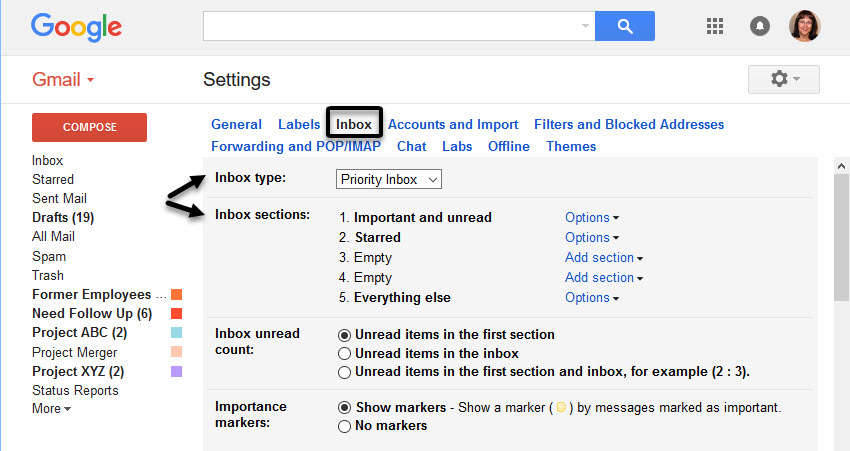Open Options for Everything else
The width and height of the screenshot is (850, 451).
click(591, 298)
